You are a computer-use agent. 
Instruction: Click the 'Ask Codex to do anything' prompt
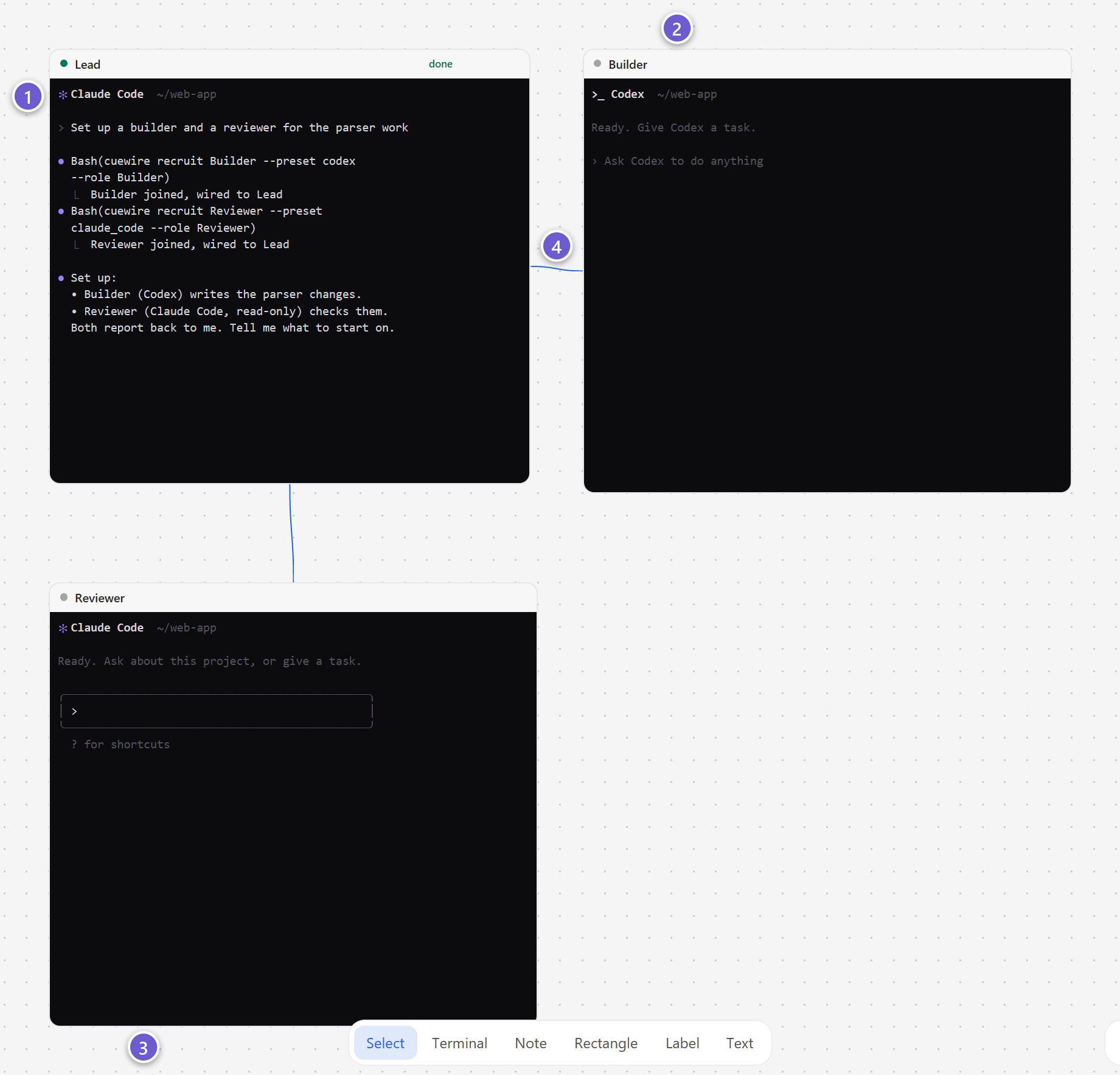point(683,161)
